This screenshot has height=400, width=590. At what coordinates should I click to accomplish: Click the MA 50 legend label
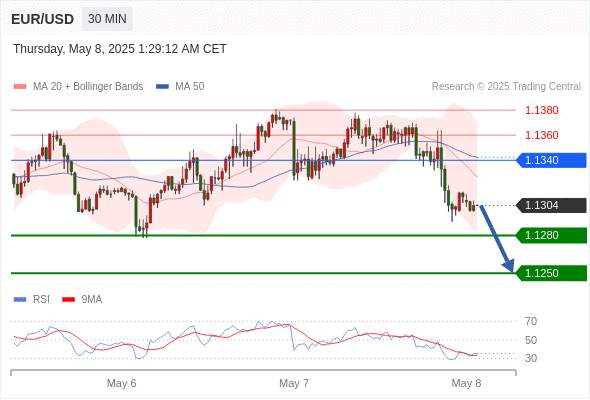[190, 86]
